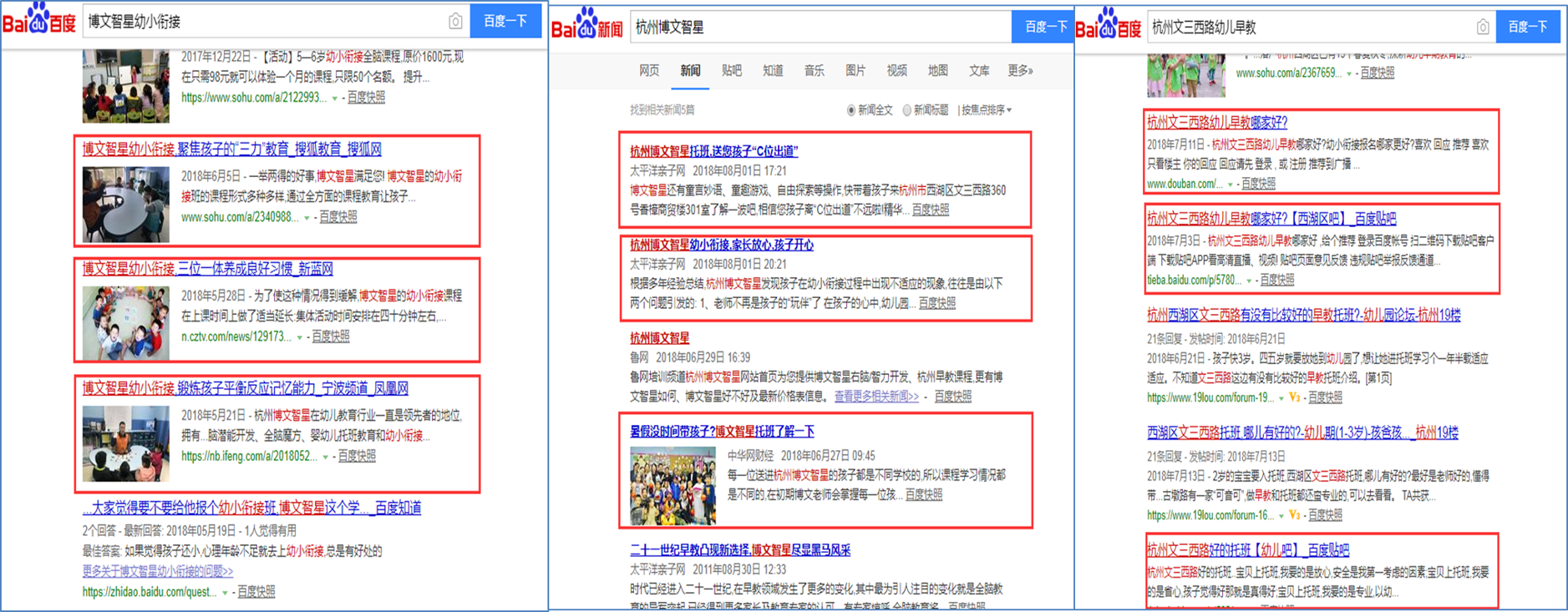Click the Baidu News logo in the middle window
Viewport: 1568px width, 612px height.
[x=587, y=25]
